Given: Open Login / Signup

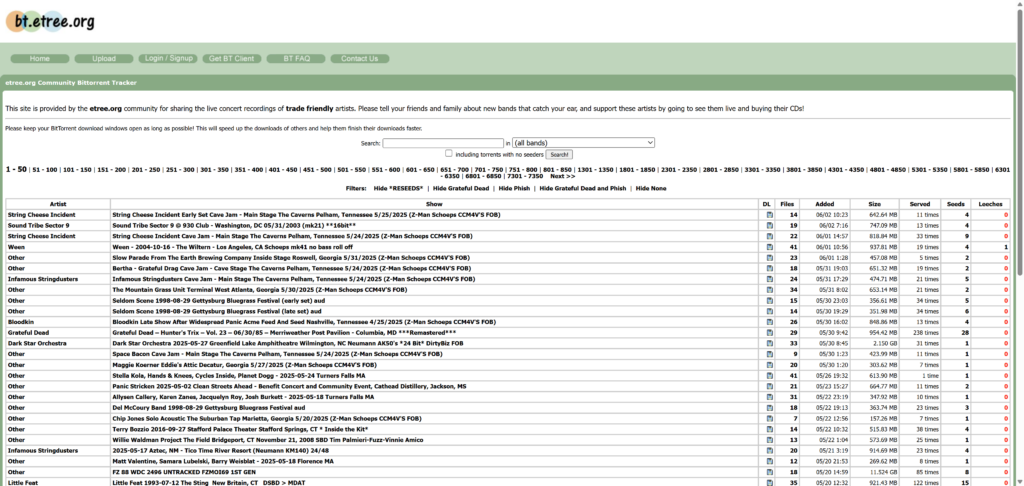Looking at the screenshot, I should click(168, 58).
